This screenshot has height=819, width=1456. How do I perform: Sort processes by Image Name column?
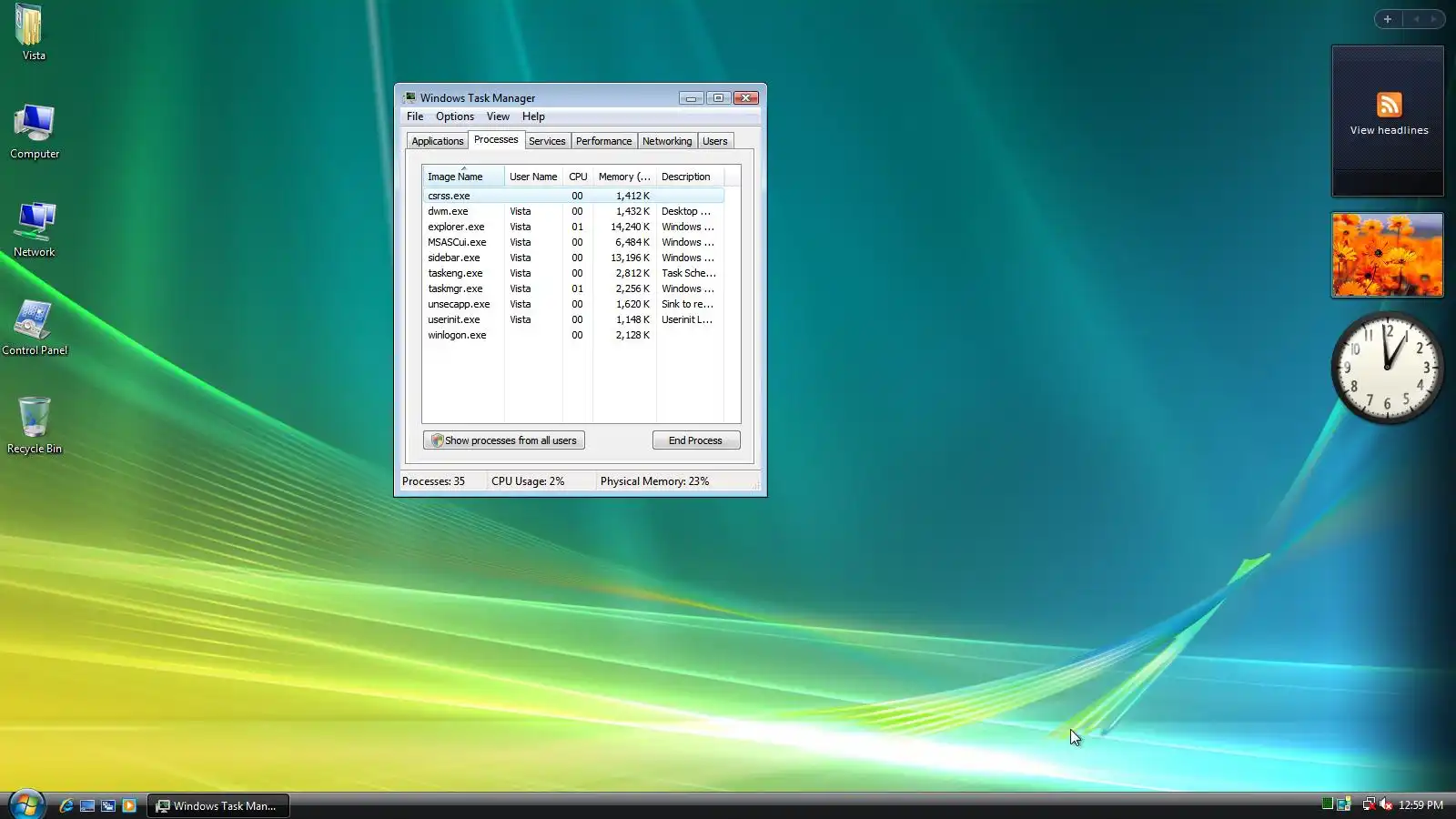click(463, 177)
